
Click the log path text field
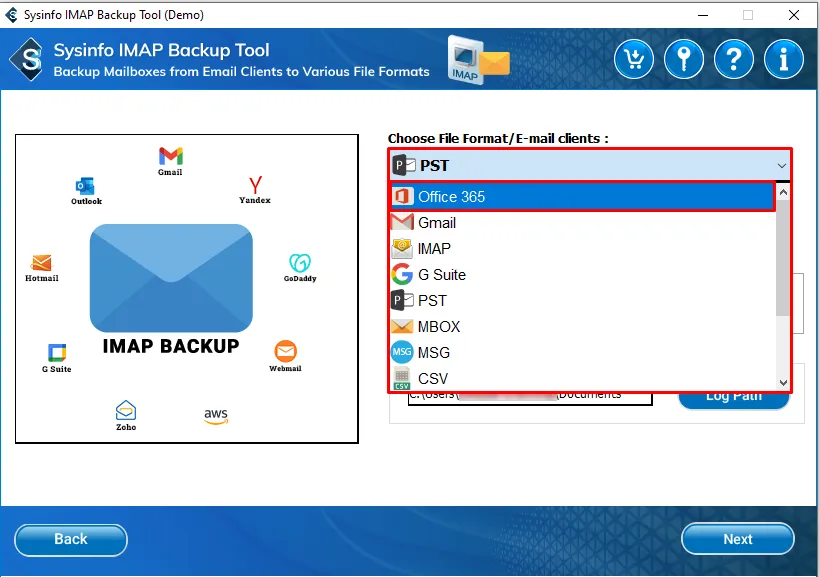[530, 398]
